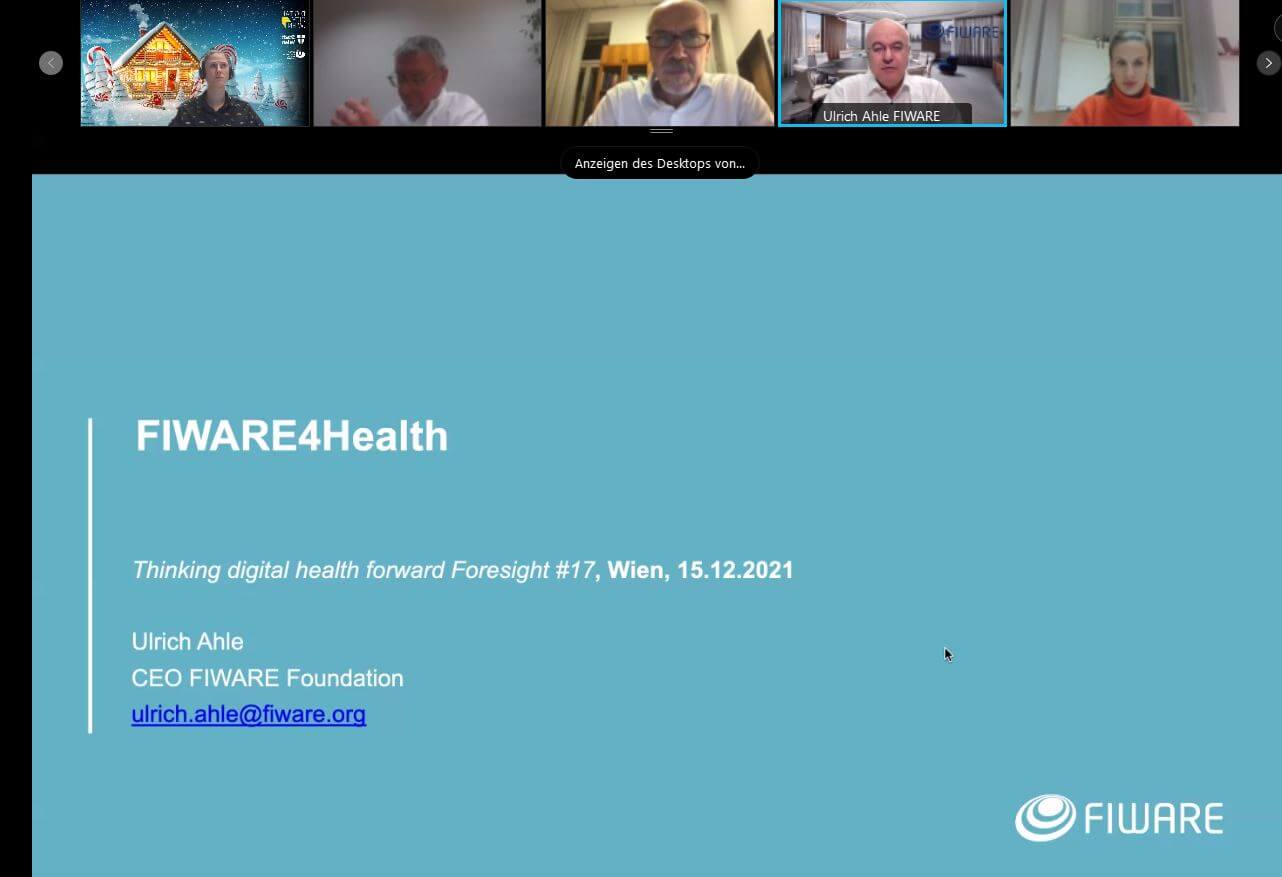Click the partially visible top-right corner icon
The image size is (1282, 877).
pyautogui.click(x=1277, y=28)
